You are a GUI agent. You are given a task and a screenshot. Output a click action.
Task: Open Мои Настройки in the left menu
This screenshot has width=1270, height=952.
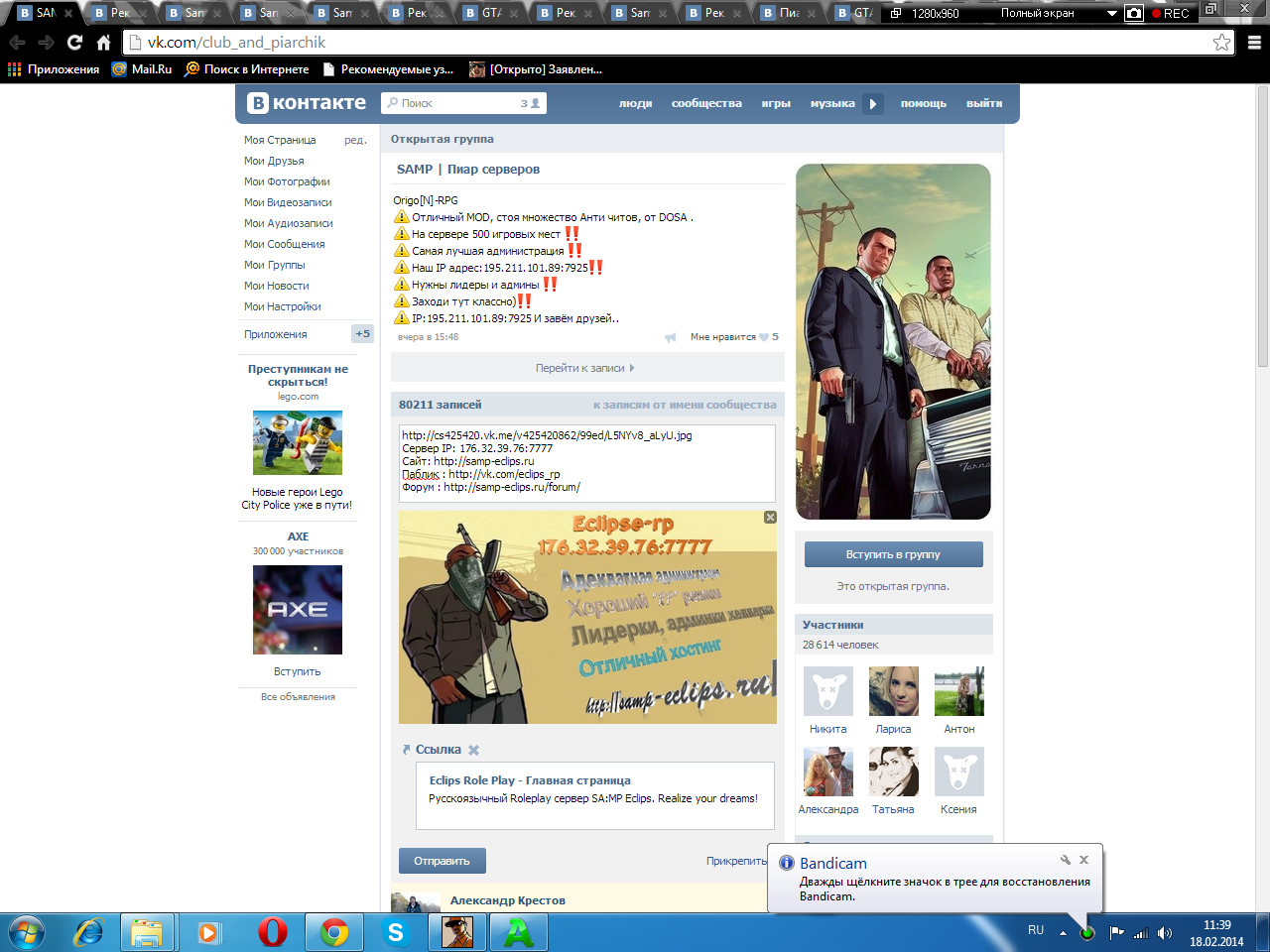(x=283, y=306)
